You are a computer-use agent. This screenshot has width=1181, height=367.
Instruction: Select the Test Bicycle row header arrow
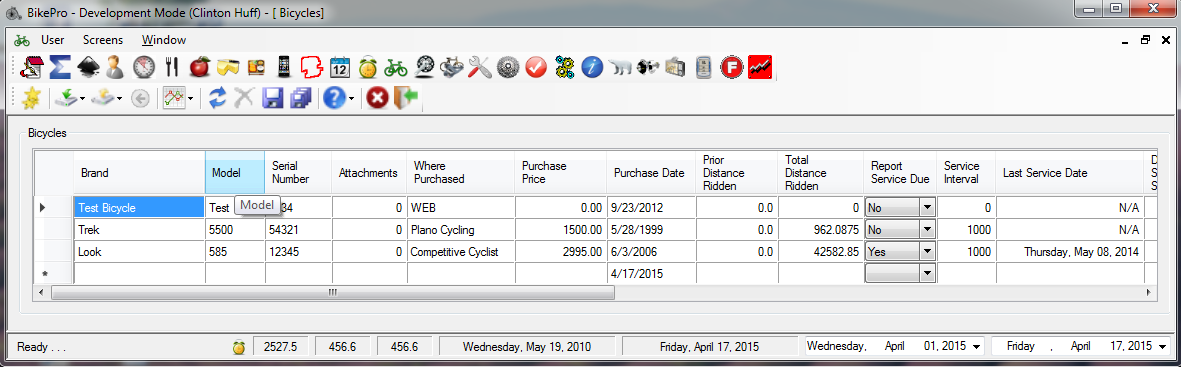(x=54, y=207)
